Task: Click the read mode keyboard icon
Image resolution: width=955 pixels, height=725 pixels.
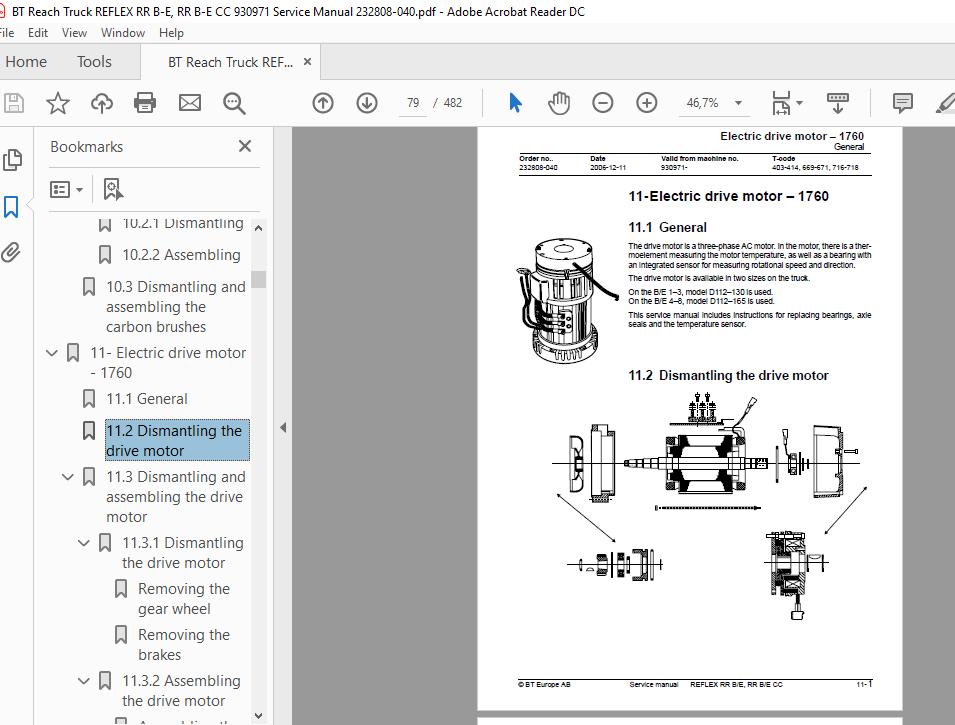Action: coord(837,103)
